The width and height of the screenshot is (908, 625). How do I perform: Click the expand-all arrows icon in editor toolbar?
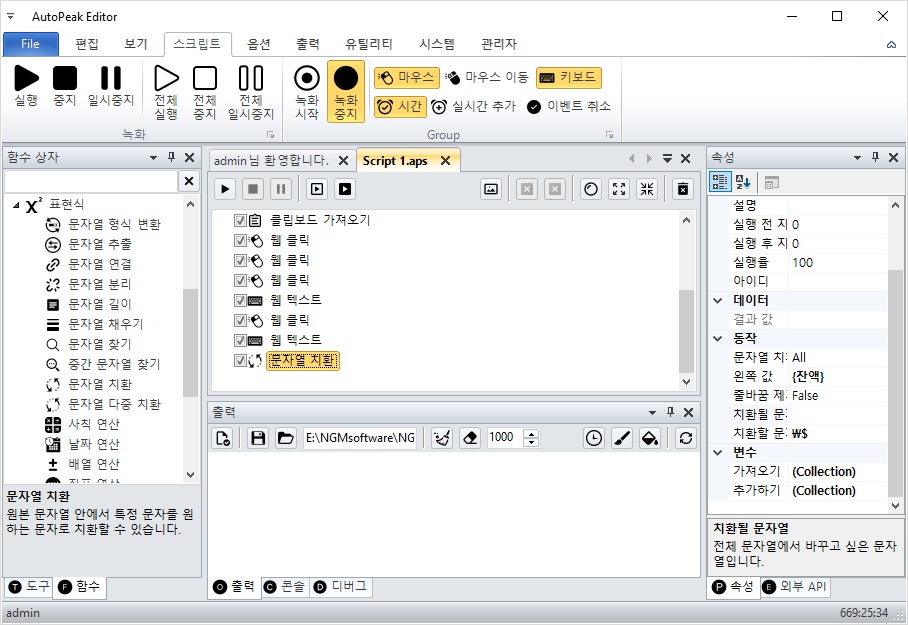[619, 189]
